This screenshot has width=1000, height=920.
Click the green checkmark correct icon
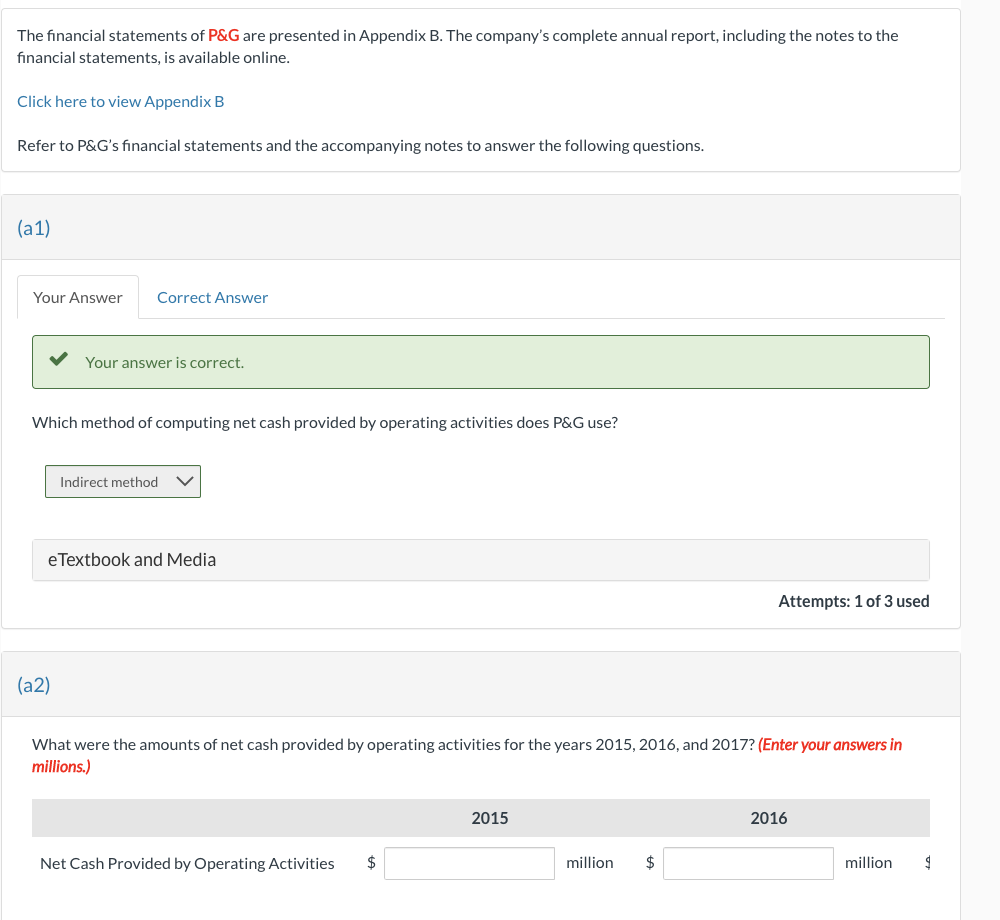coord(57,360)
